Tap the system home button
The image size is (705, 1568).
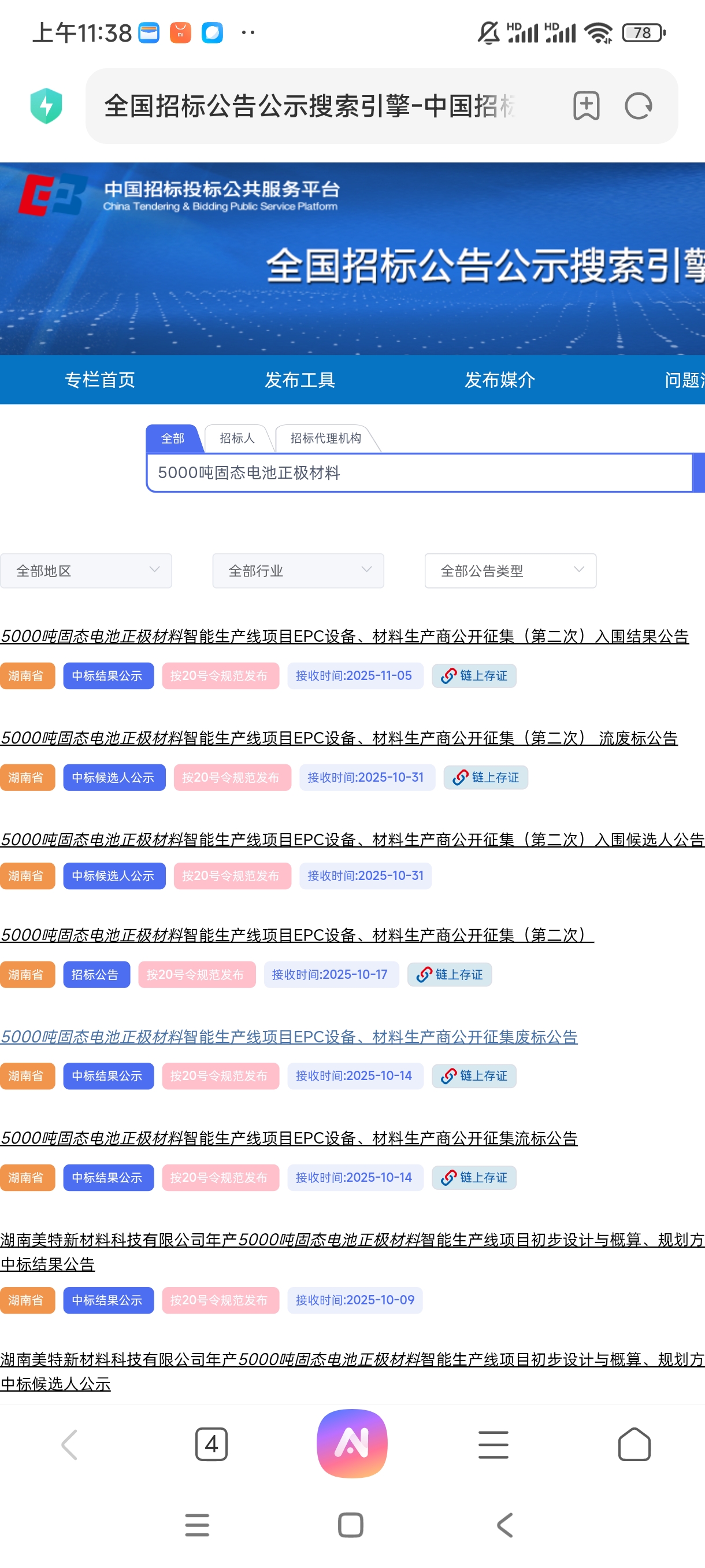point(351,1525)
